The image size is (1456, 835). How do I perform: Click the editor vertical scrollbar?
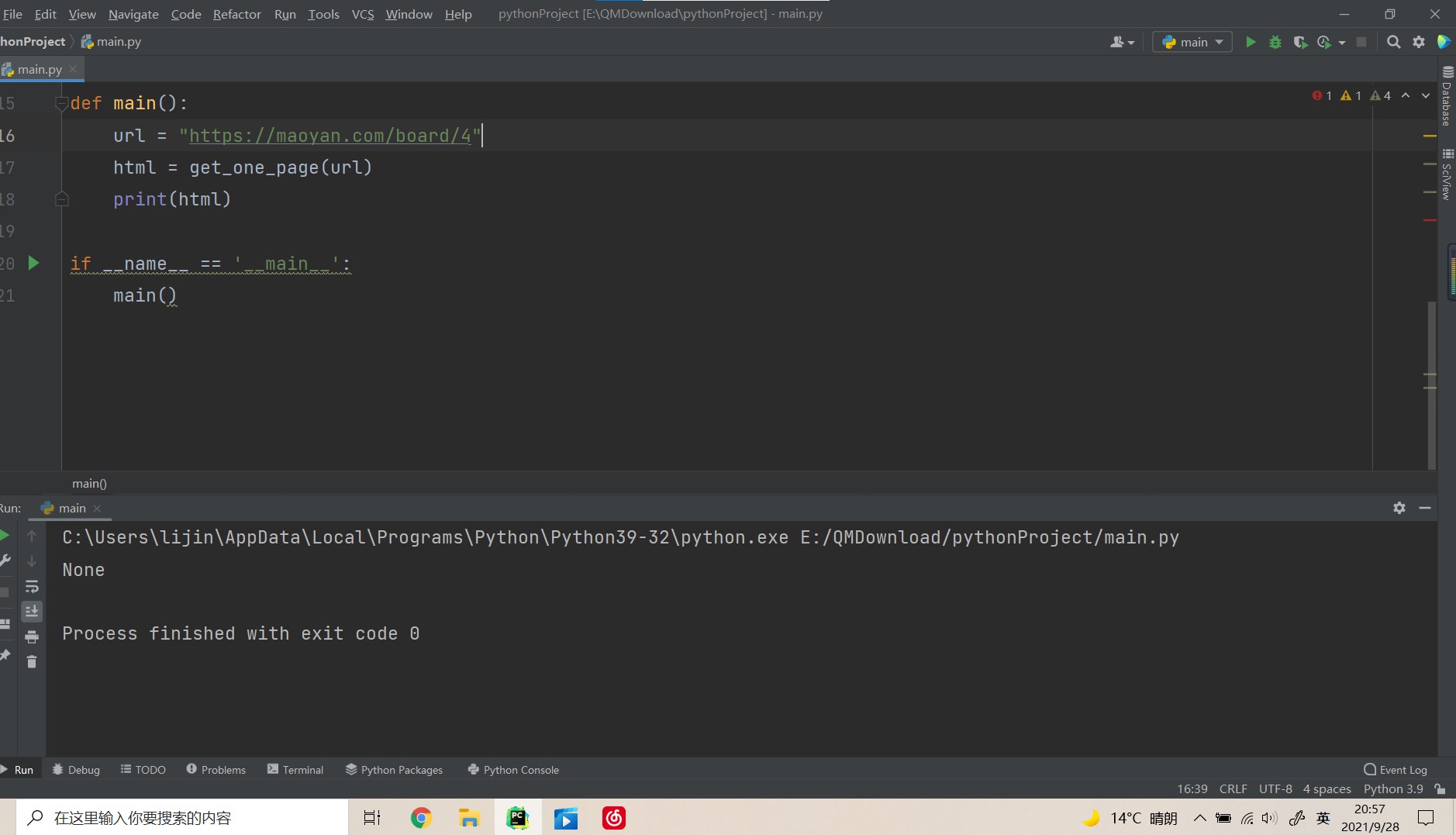pyautogui.click(x=1431, y=385)
